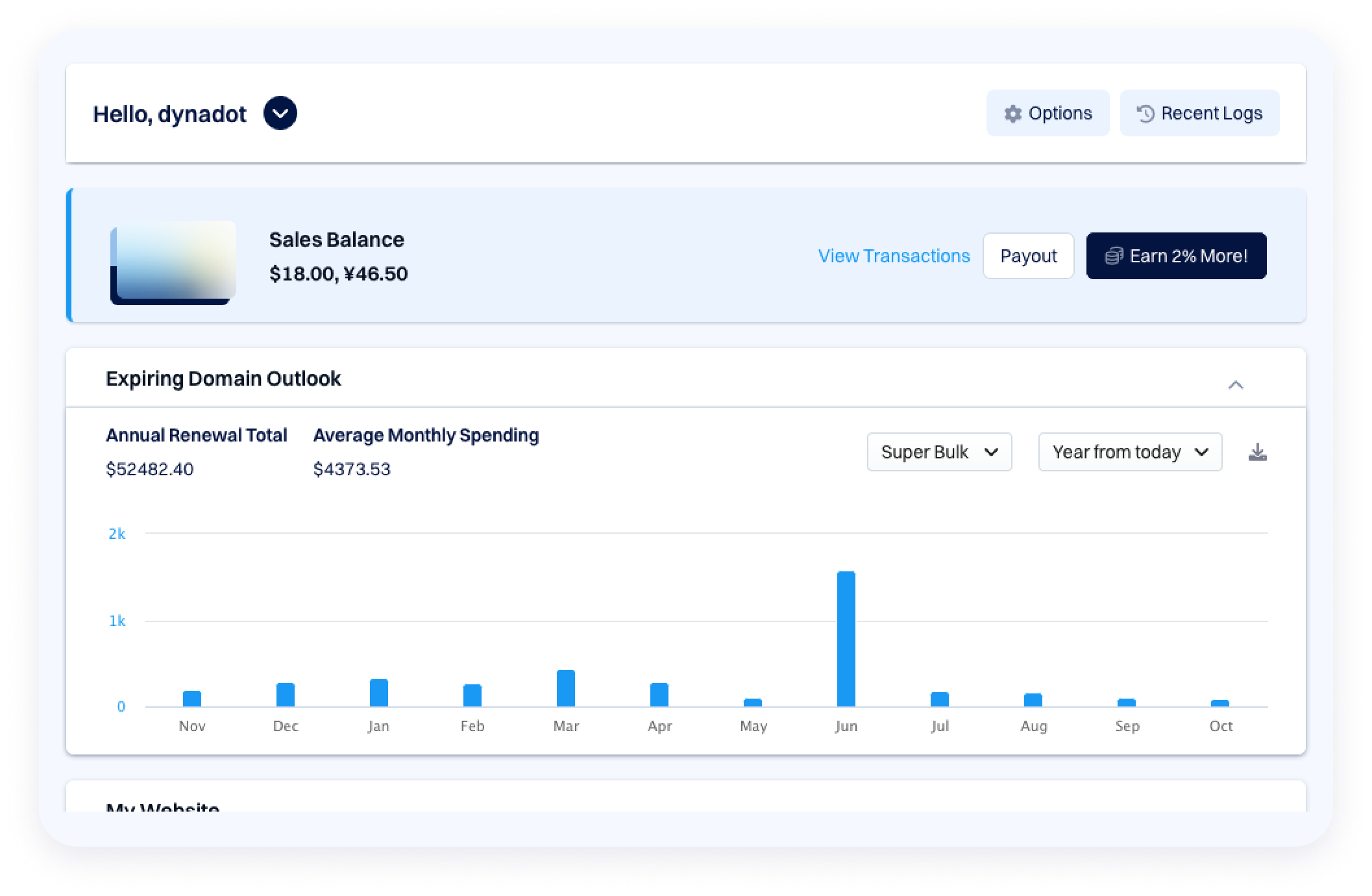
Task: Click the coins icon on Earn 2% More
Action: pyautogui.click(x=1114, y=256)
